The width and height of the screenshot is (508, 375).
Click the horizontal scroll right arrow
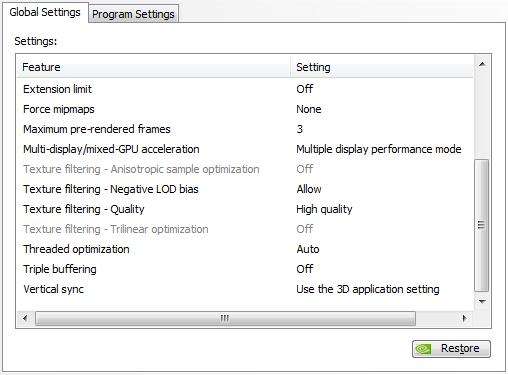pos(464,318)
